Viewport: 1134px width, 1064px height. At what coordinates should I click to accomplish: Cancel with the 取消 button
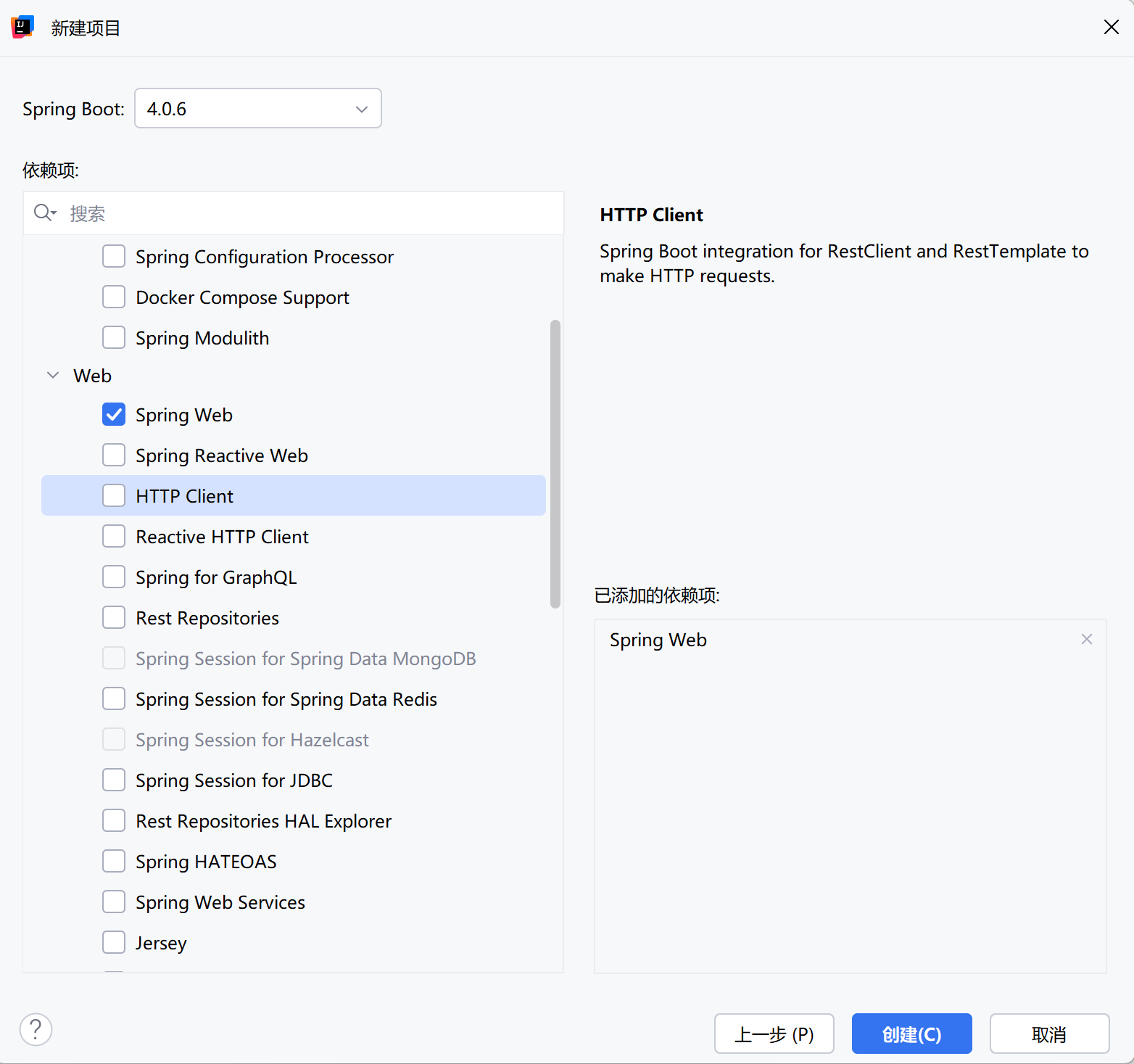click(1049, 1034)
